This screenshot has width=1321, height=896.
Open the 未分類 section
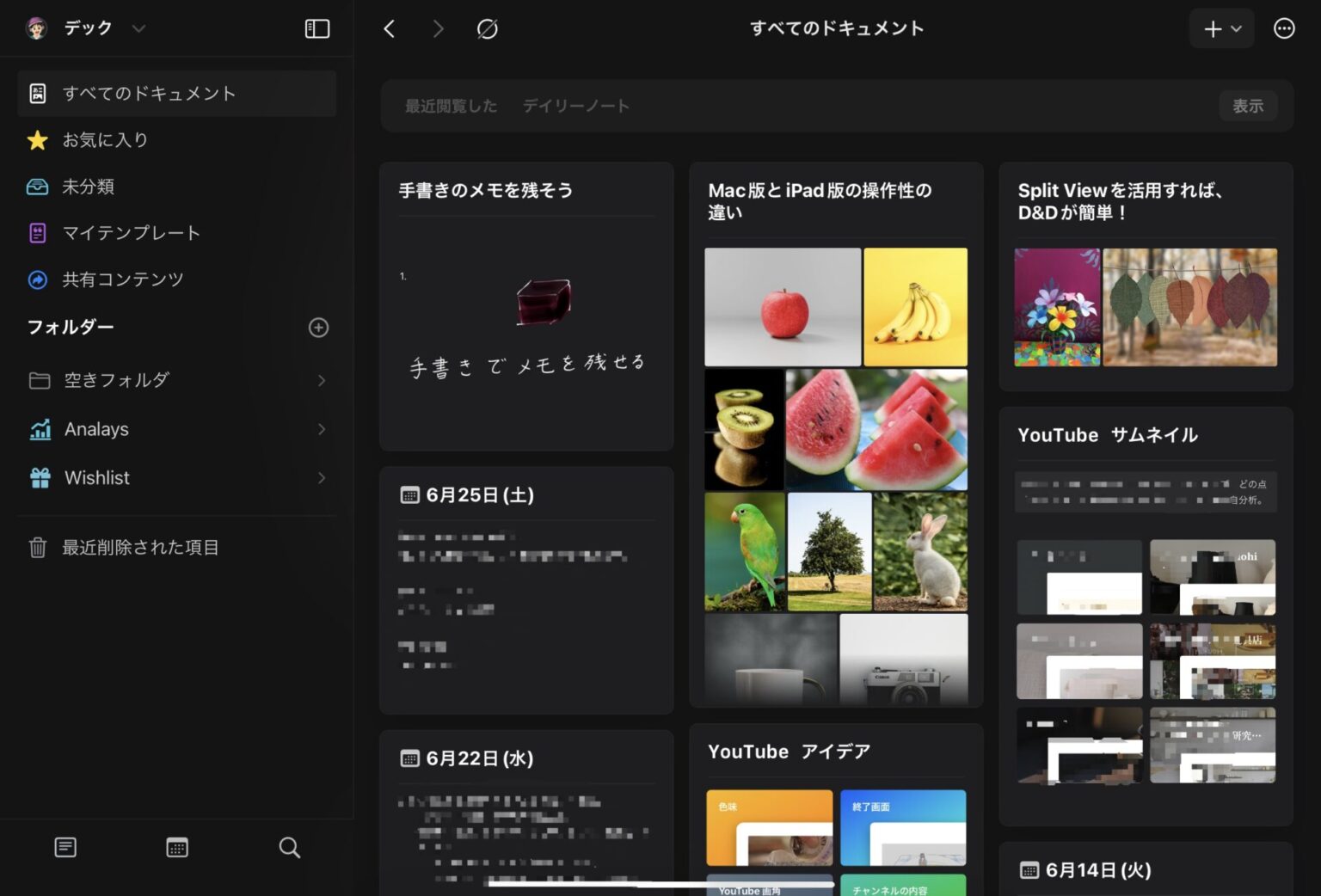tap(89, 187)
